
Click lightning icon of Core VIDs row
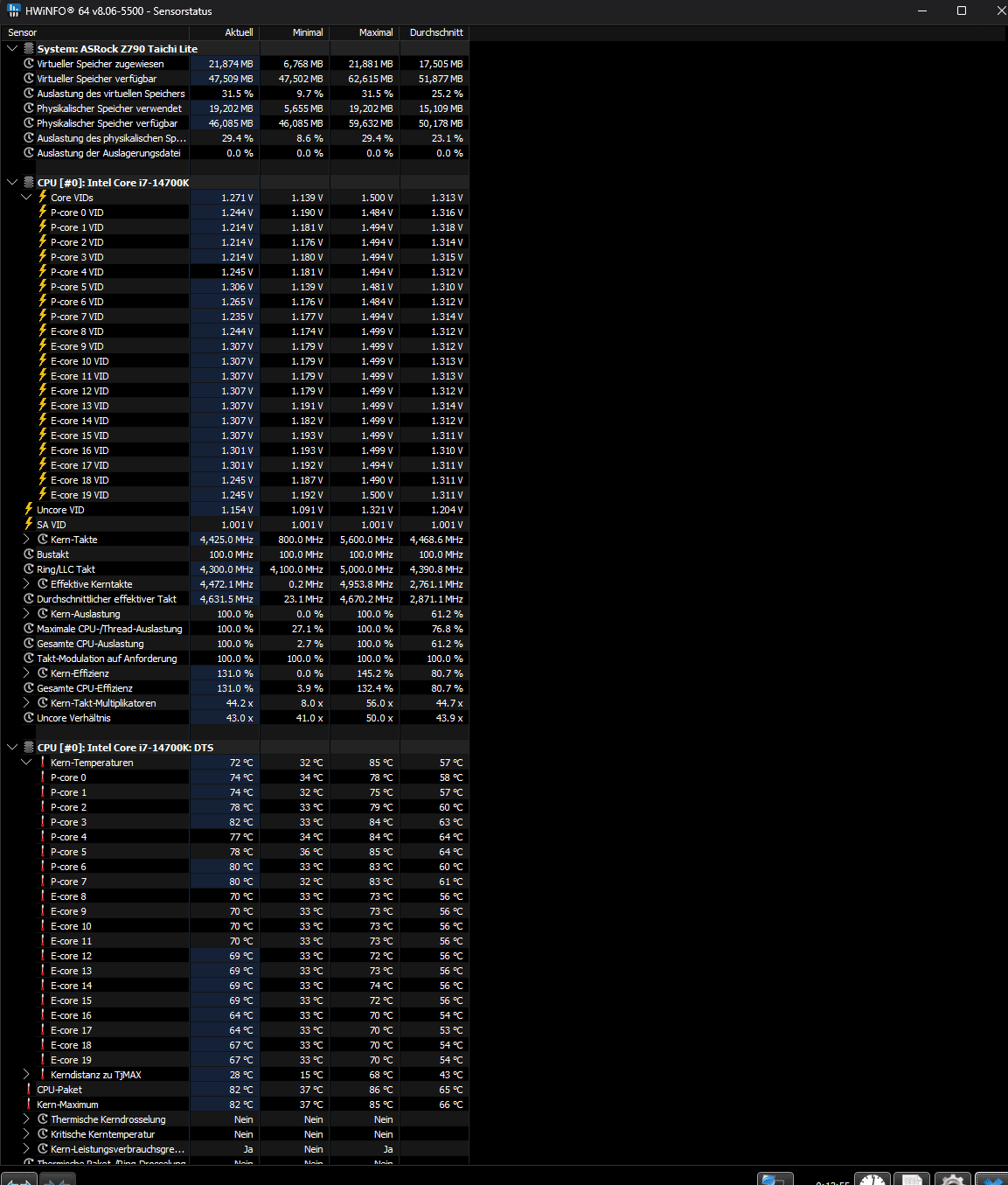pyautogui.click(x=43, y=198)
